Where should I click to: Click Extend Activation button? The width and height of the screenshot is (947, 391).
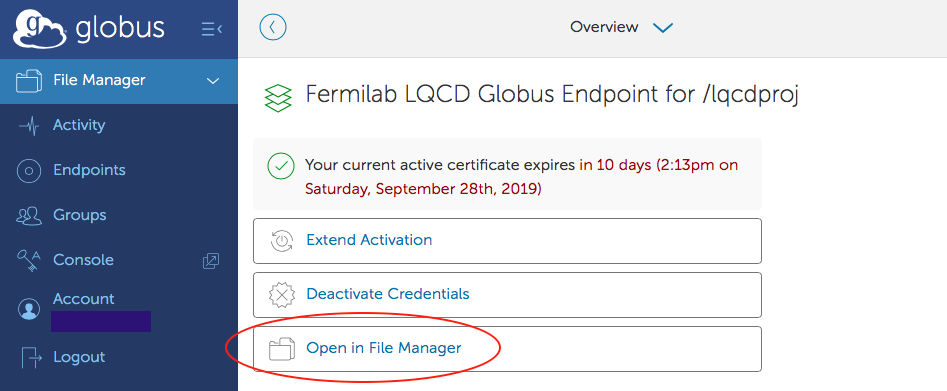507,241
